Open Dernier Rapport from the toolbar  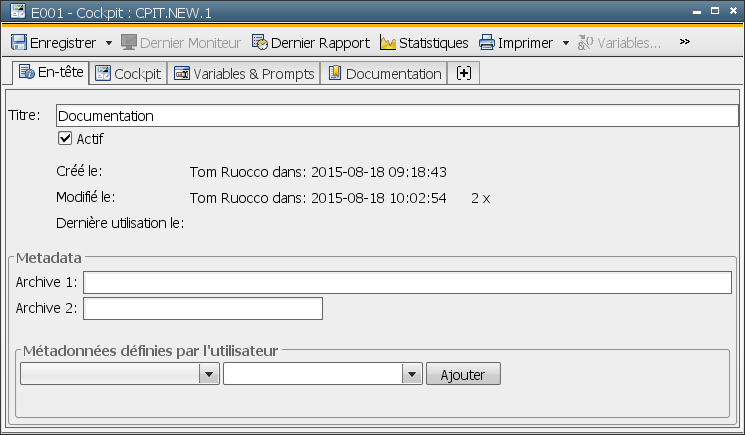(x=311, y=43)
